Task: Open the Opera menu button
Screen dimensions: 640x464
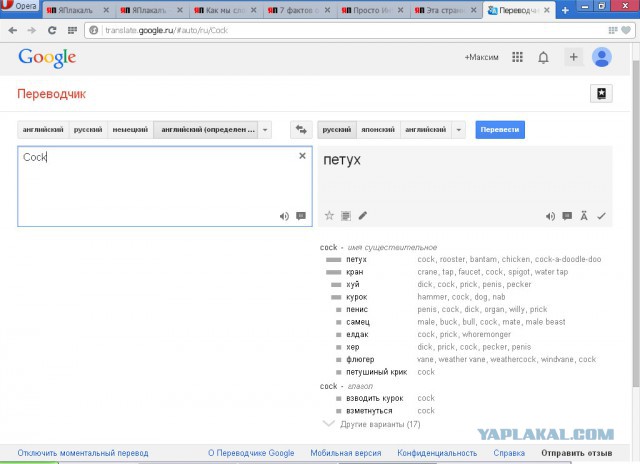Action: click(20, 6)
